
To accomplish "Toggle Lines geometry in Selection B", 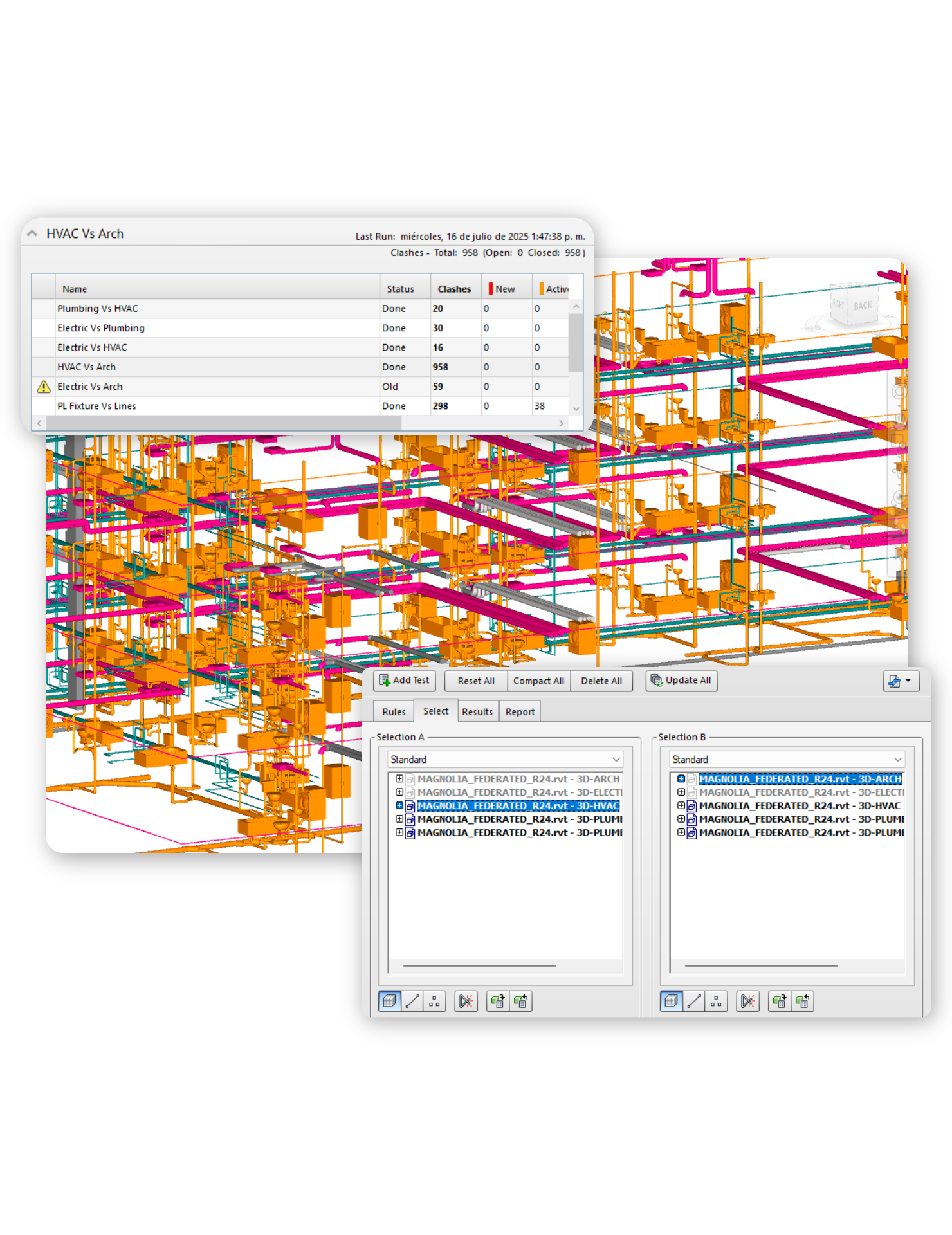I will (694, 1001).
